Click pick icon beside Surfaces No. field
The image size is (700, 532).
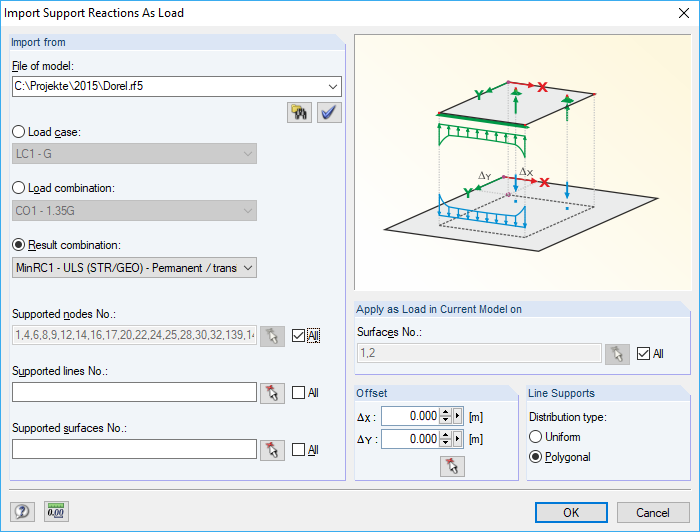point(617,354)
